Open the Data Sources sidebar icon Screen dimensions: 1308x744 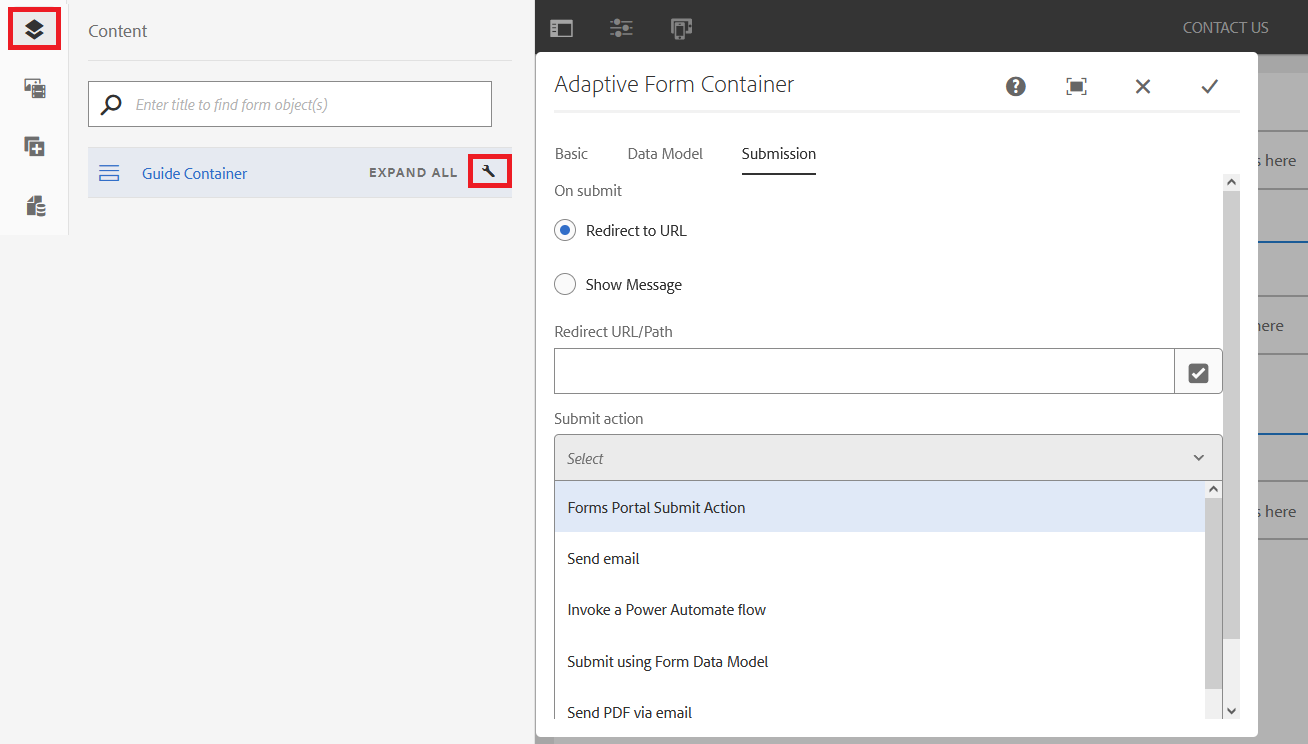35,206
